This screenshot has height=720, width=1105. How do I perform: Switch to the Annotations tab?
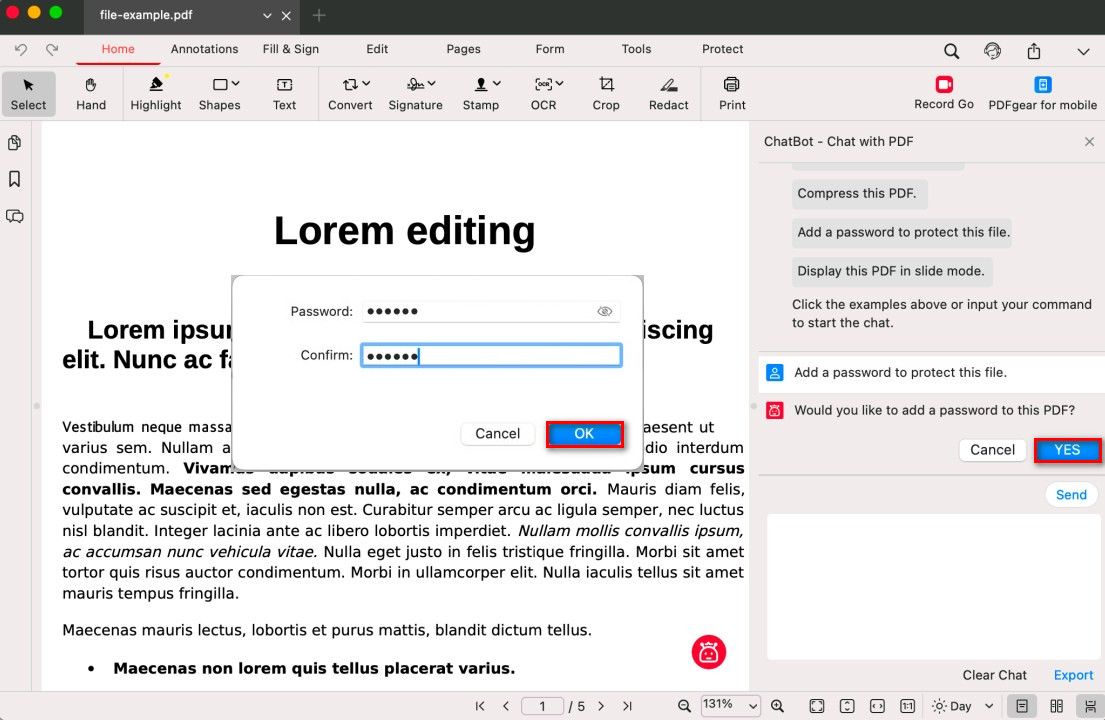204,49
